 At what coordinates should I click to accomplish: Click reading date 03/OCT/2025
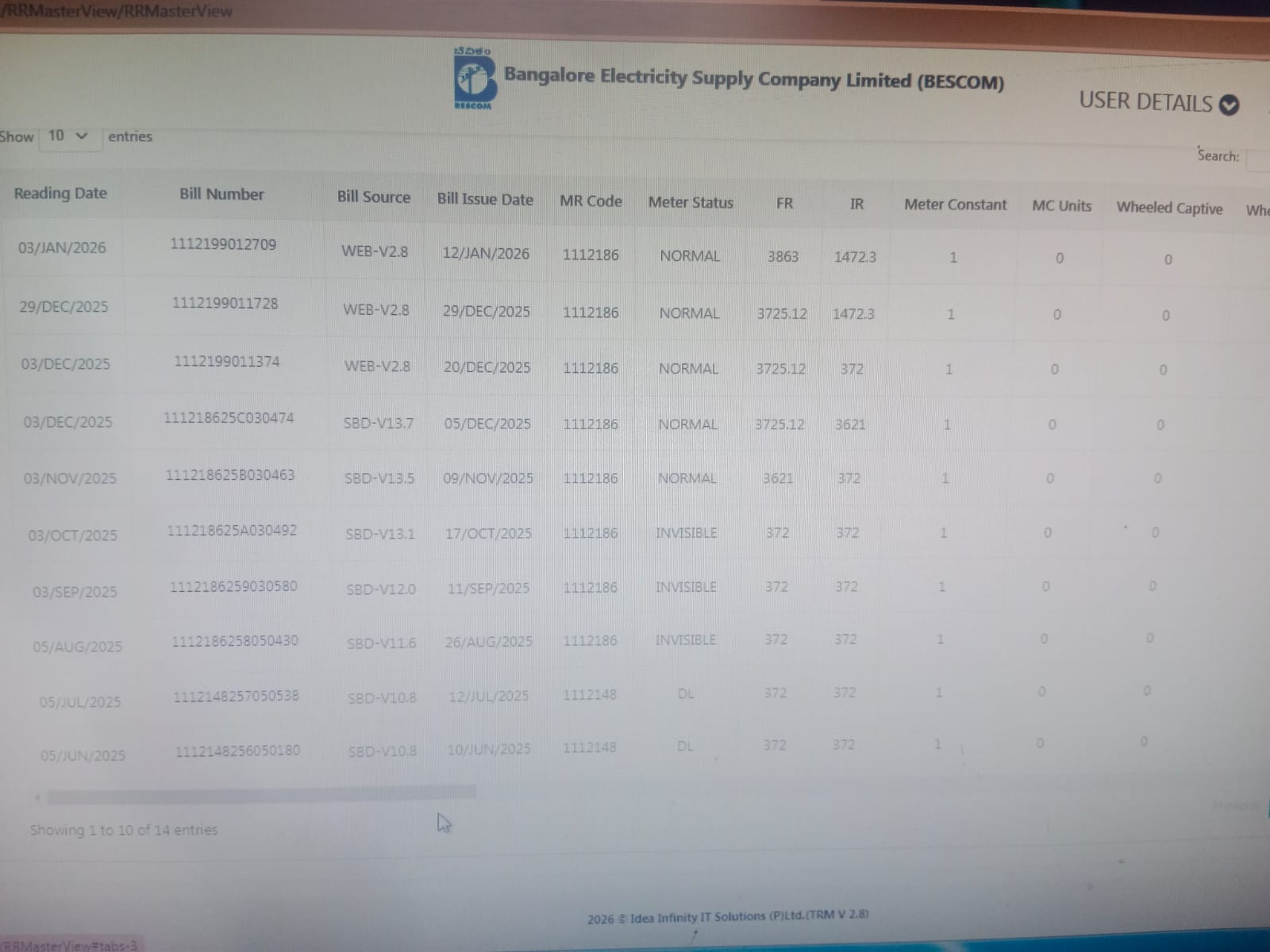[72, 535]
